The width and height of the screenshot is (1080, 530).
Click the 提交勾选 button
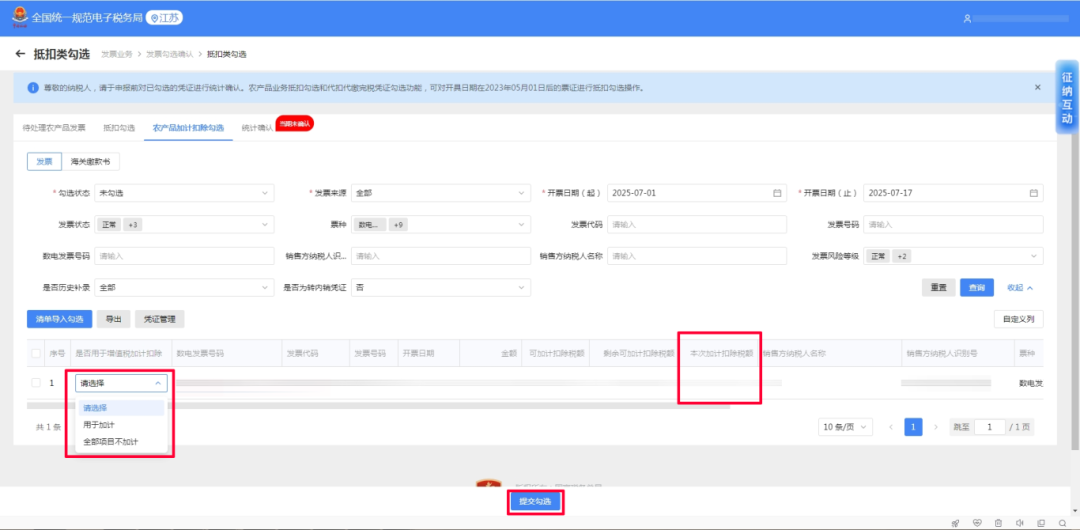pos(536,502)
